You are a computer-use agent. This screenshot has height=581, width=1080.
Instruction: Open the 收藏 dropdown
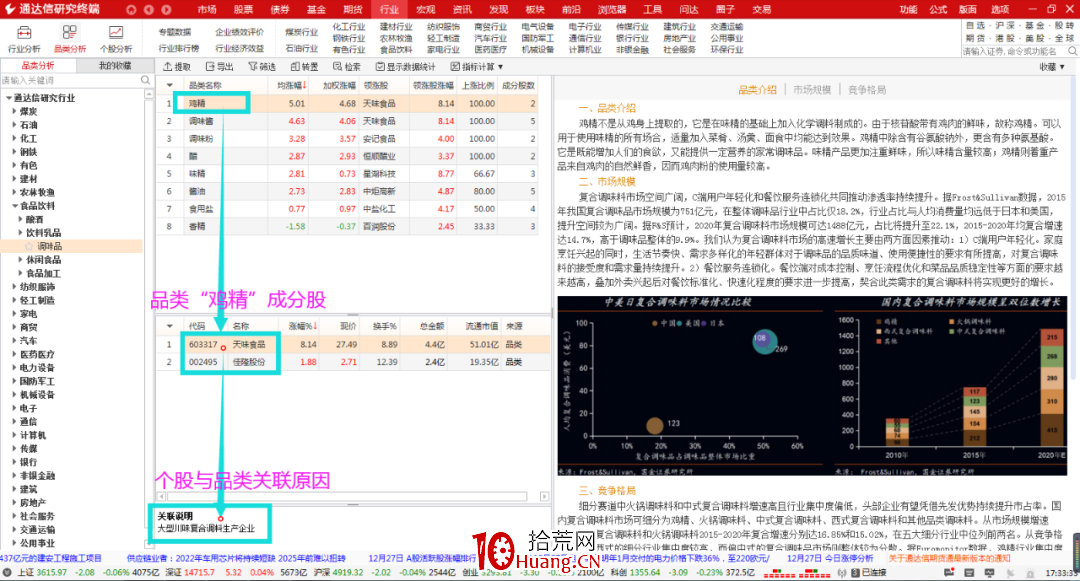coord(1052,67)
